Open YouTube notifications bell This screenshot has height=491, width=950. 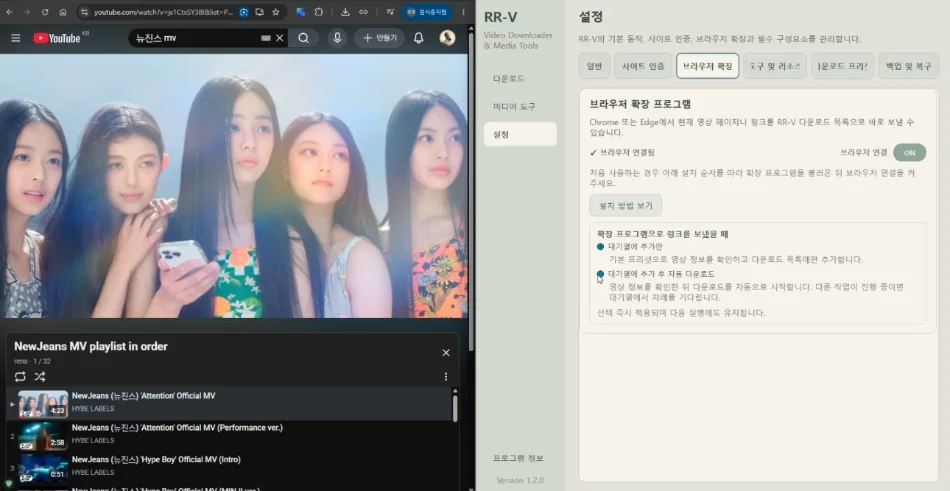[x=418, y=38]
